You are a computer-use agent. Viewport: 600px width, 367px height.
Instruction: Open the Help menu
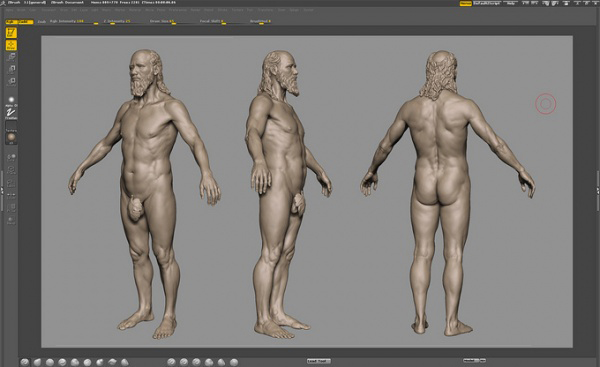511,3
